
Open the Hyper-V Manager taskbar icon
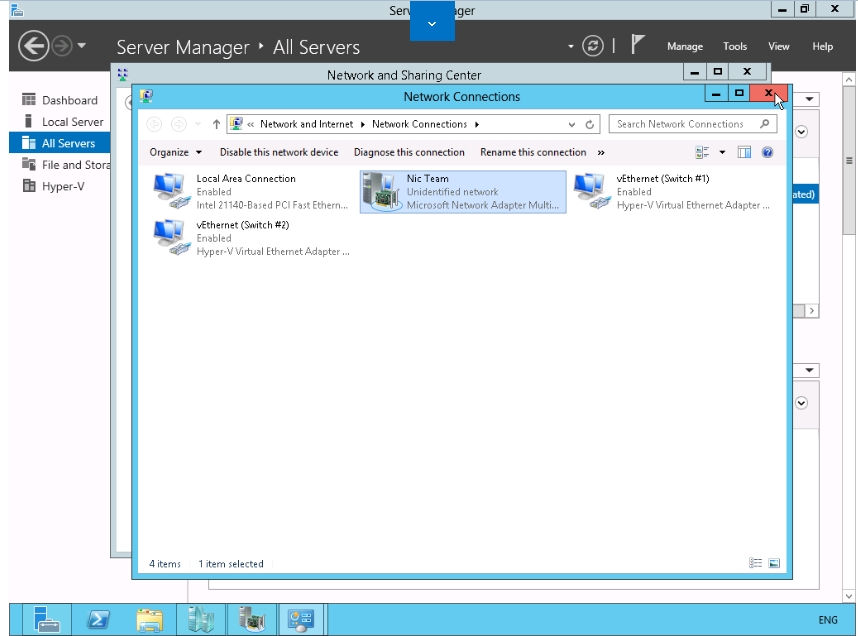click(x=201, y=620)
